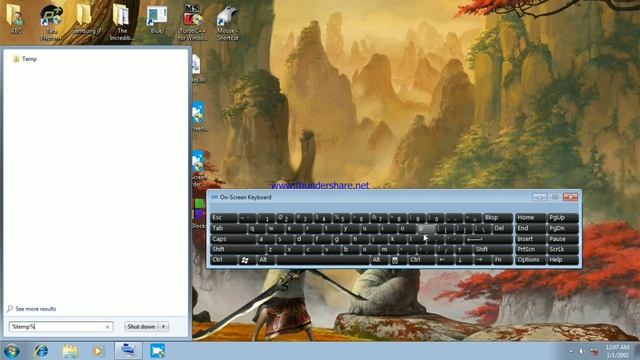Click the z key on keyboard

(274, 249)
